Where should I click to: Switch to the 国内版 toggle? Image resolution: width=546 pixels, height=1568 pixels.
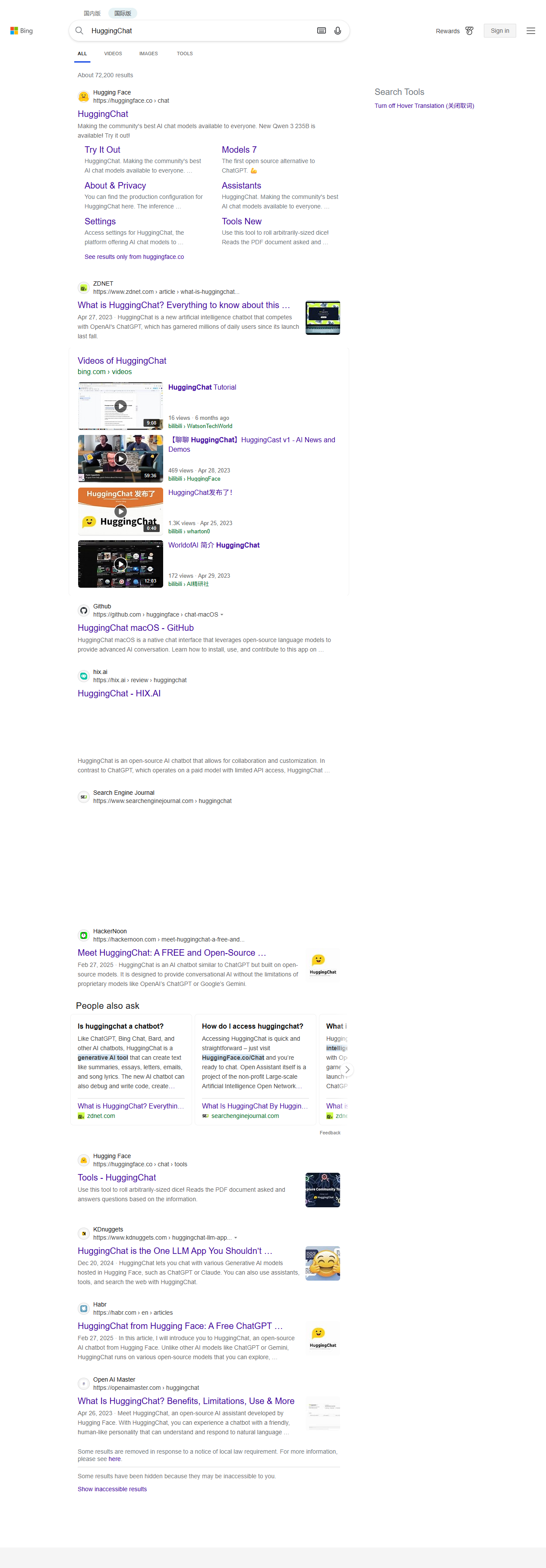[92, 13]
